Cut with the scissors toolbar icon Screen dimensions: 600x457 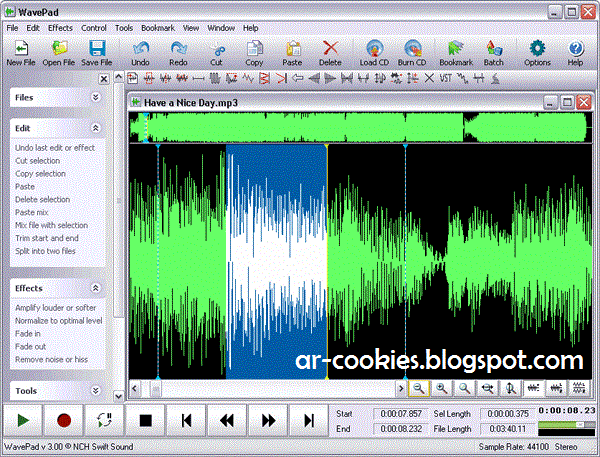tap(216, 53)
